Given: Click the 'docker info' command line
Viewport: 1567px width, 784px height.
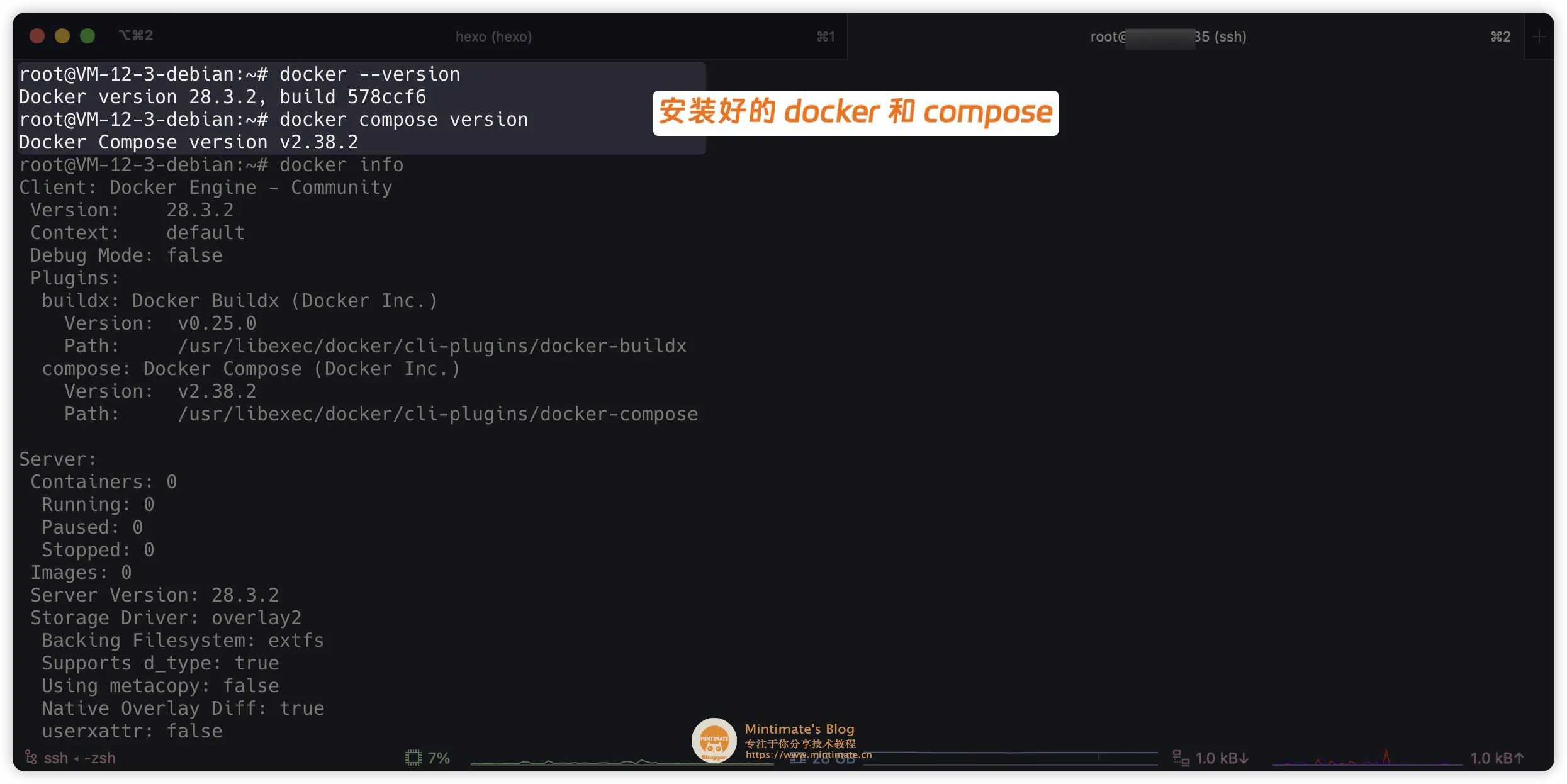Looking at the screenshot, I should (x=211, y=165).
